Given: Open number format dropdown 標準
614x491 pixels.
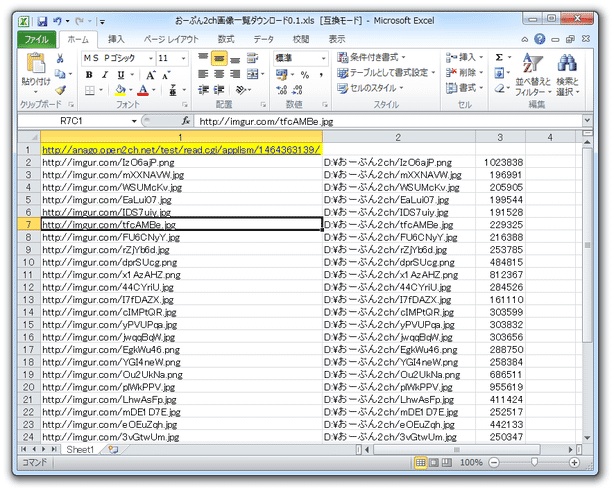Looking at the screenshot, I should tap(324, 58).
